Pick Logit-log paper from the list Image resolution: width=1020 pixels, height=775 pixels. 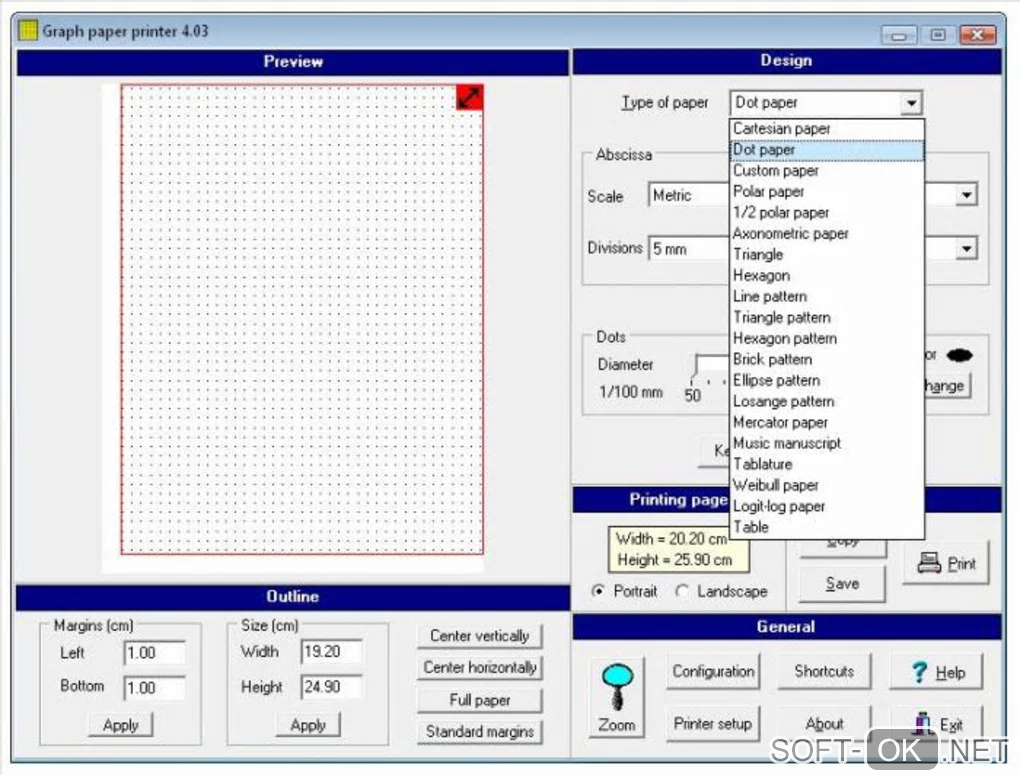[x=827, y=506]
